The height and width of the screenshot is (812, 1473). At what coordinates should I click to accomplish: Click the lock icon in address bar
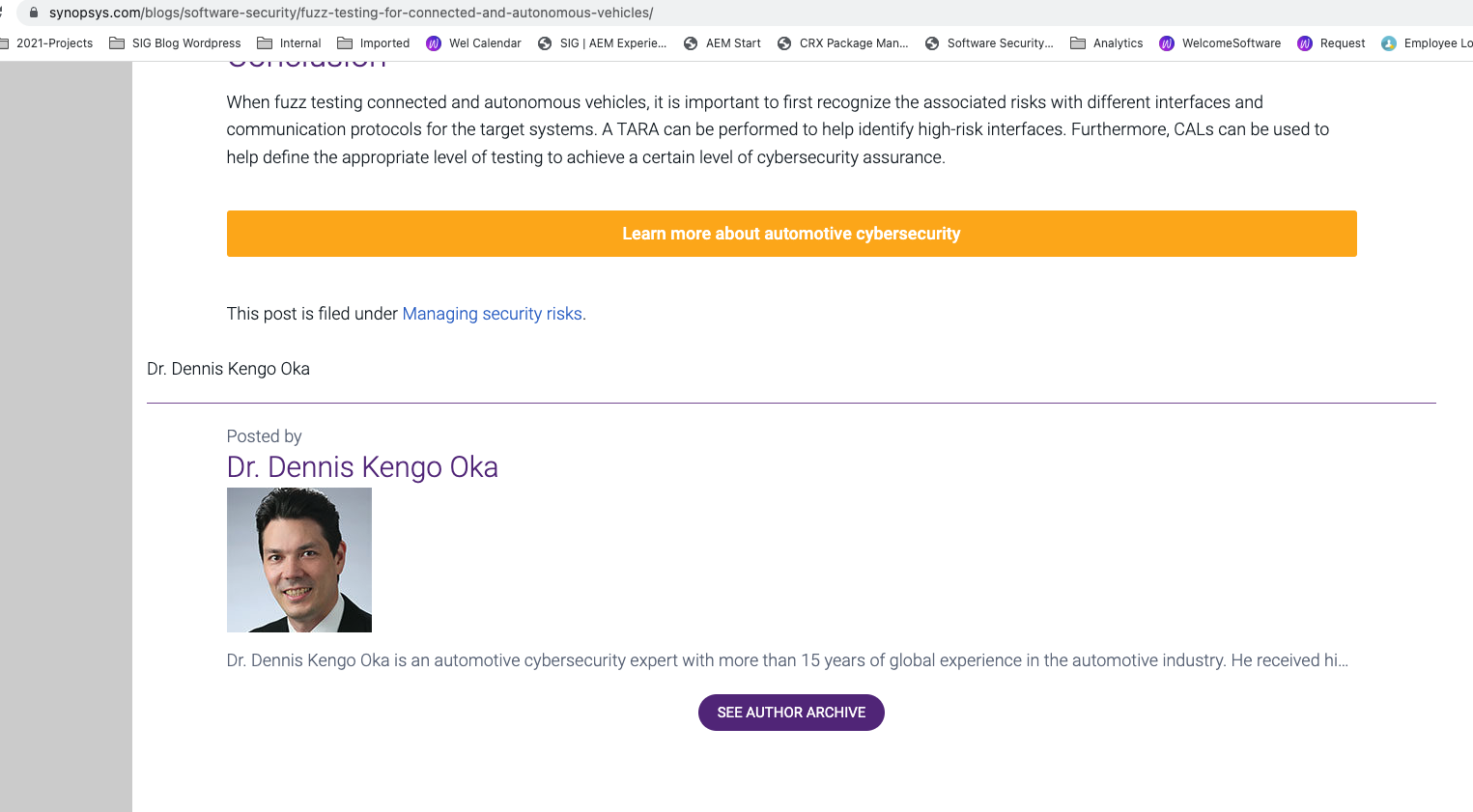[x=34, y=13]
